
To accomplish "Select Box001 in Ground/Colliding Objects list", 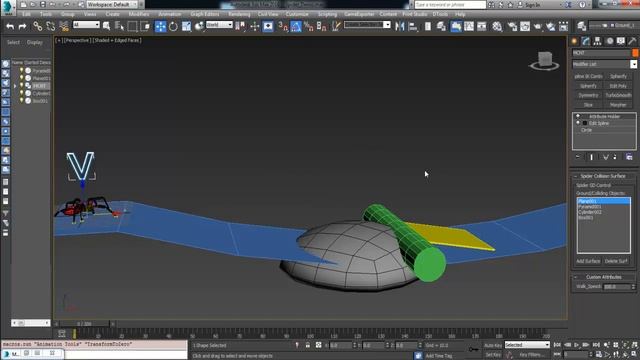I will pos(604,218).
